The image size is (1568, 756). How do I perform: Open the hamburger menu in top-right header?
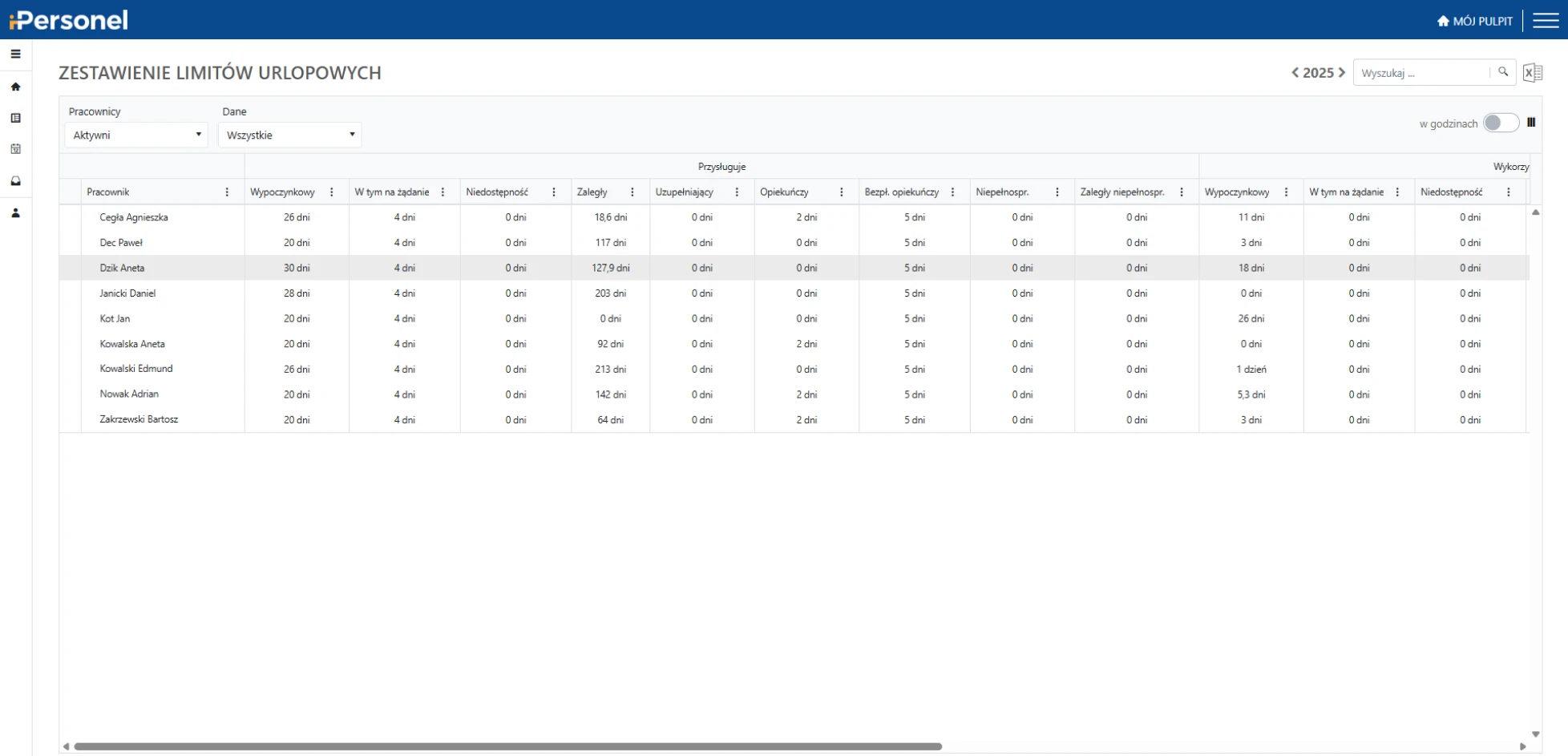pos(1546,21)
